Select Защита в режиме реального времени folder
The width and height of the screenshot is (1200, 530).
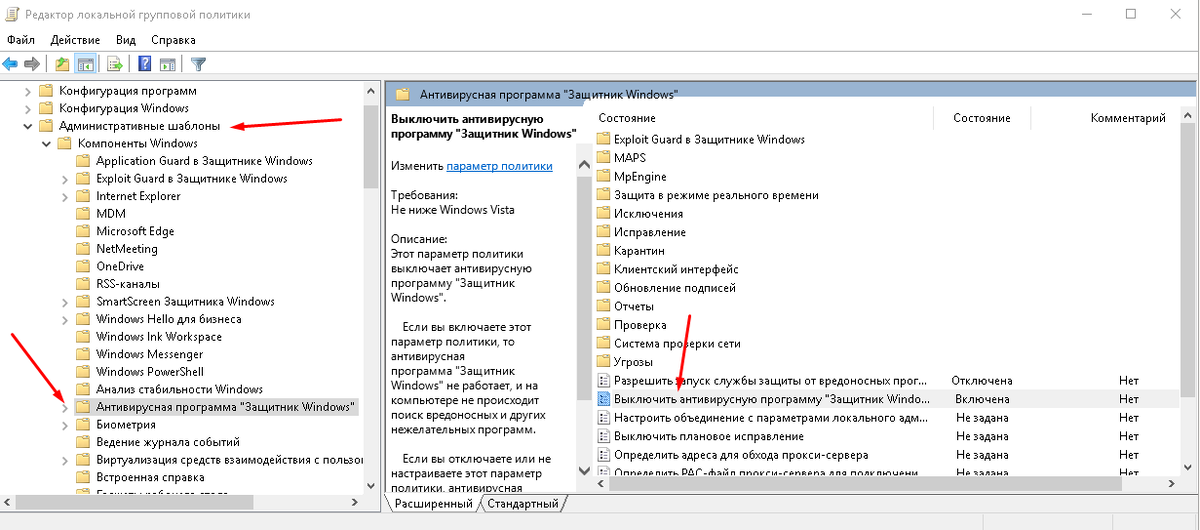coord(716,195)
